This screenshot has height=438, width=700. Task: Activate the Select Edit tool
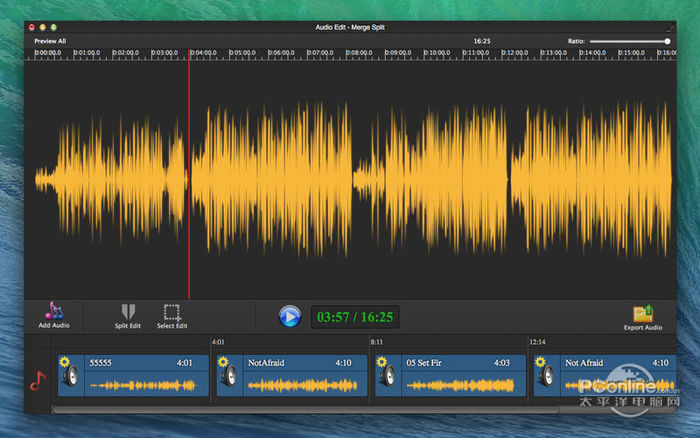(x=171, y=311)
